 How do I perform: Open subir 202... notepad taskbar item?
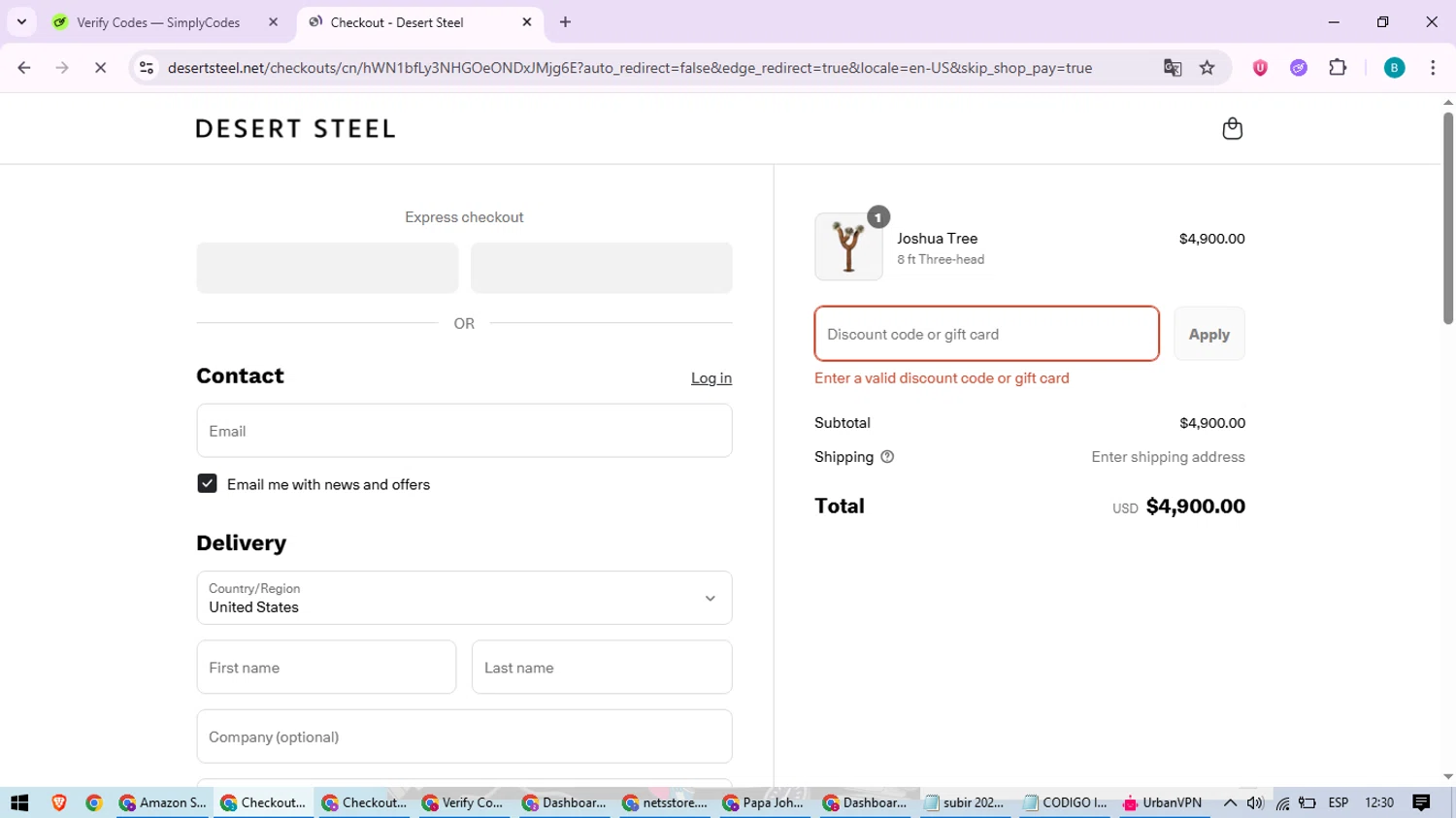coord(965,802)
